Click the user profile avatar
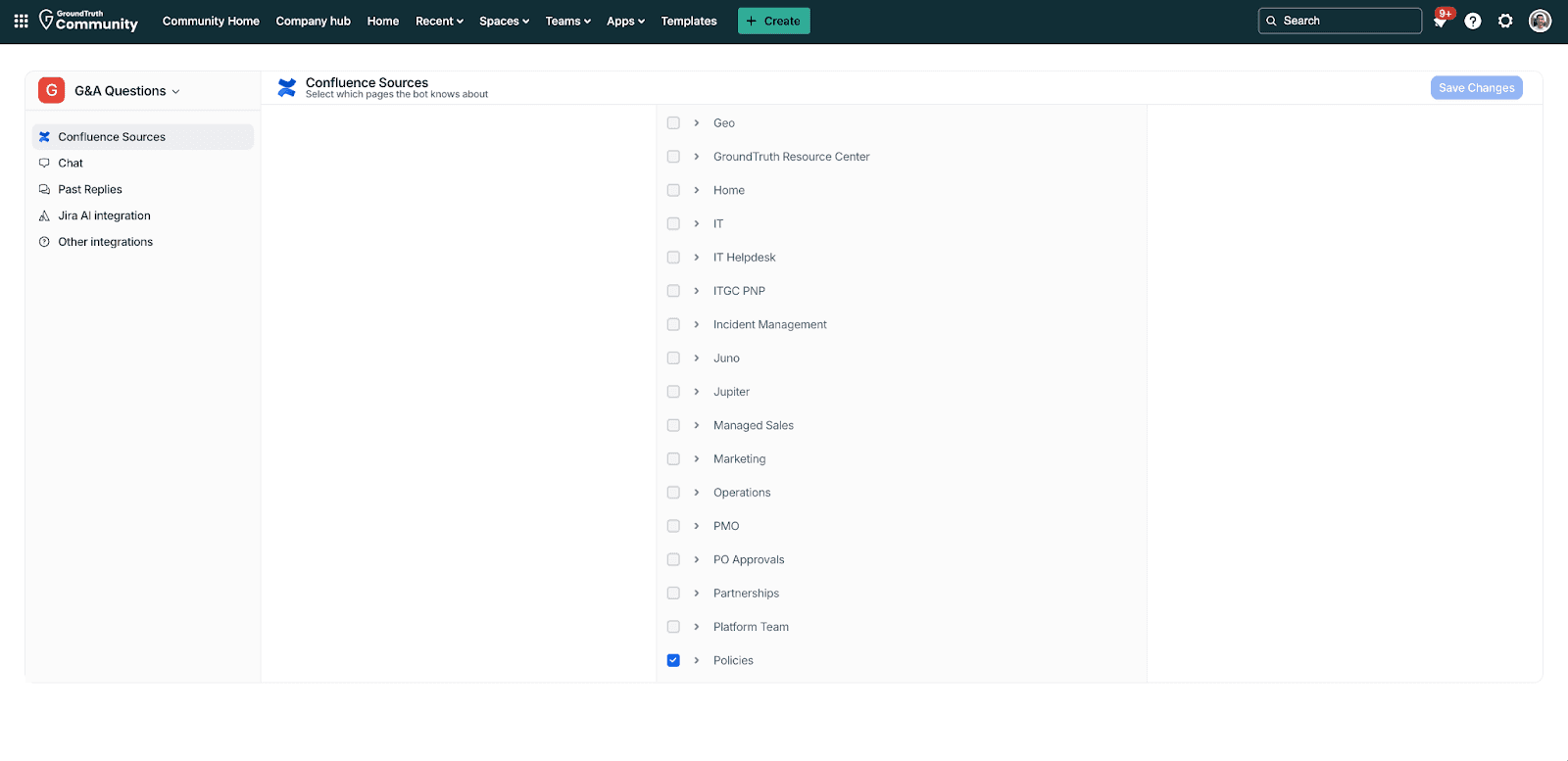Image resolution: width=1568 pixels, height=761 pixels. (x=1540, y=21)
